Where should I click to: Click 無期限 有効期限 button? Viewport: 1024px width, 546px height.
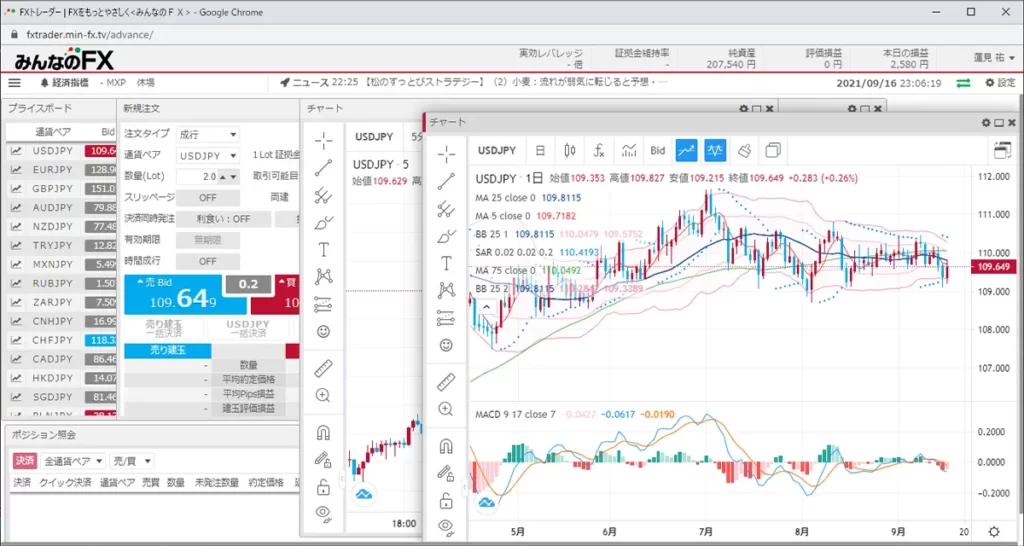208,240
